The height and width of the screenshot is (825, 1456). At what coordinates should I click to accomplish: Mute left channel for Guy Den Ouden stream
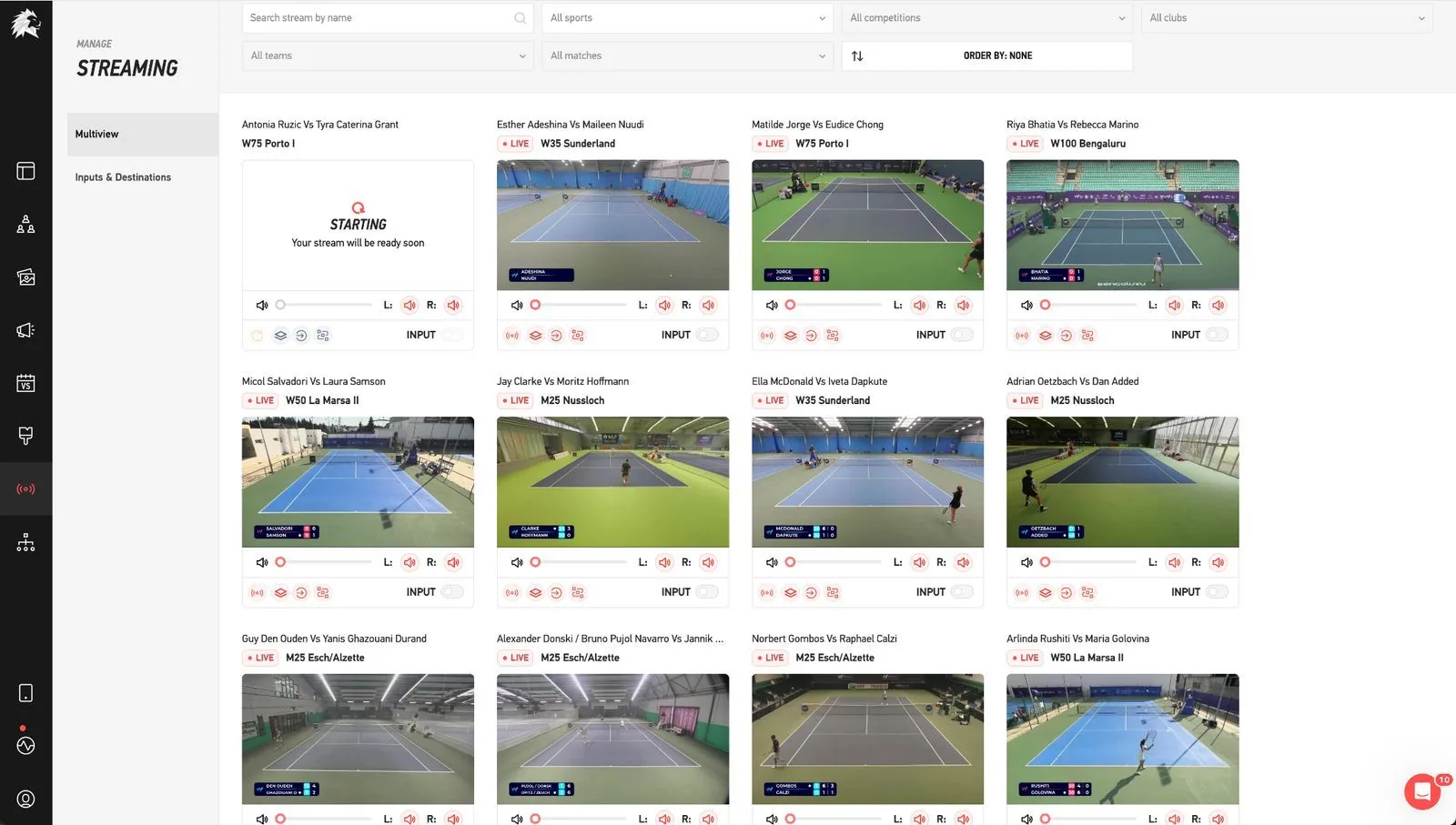[x=409, y=819]
